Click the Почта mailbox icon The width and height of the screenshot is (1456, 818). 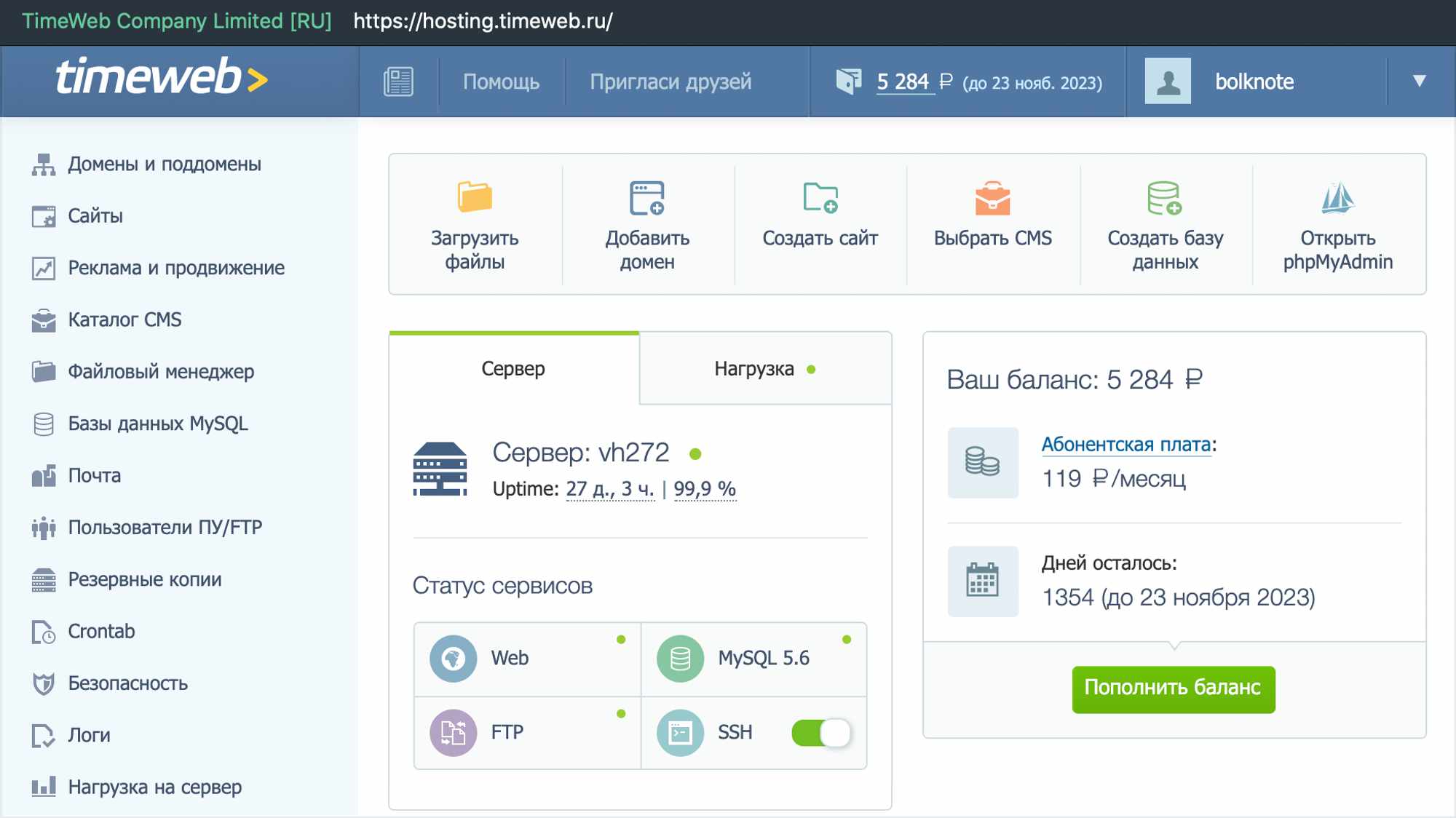click(x=44, y=476)
